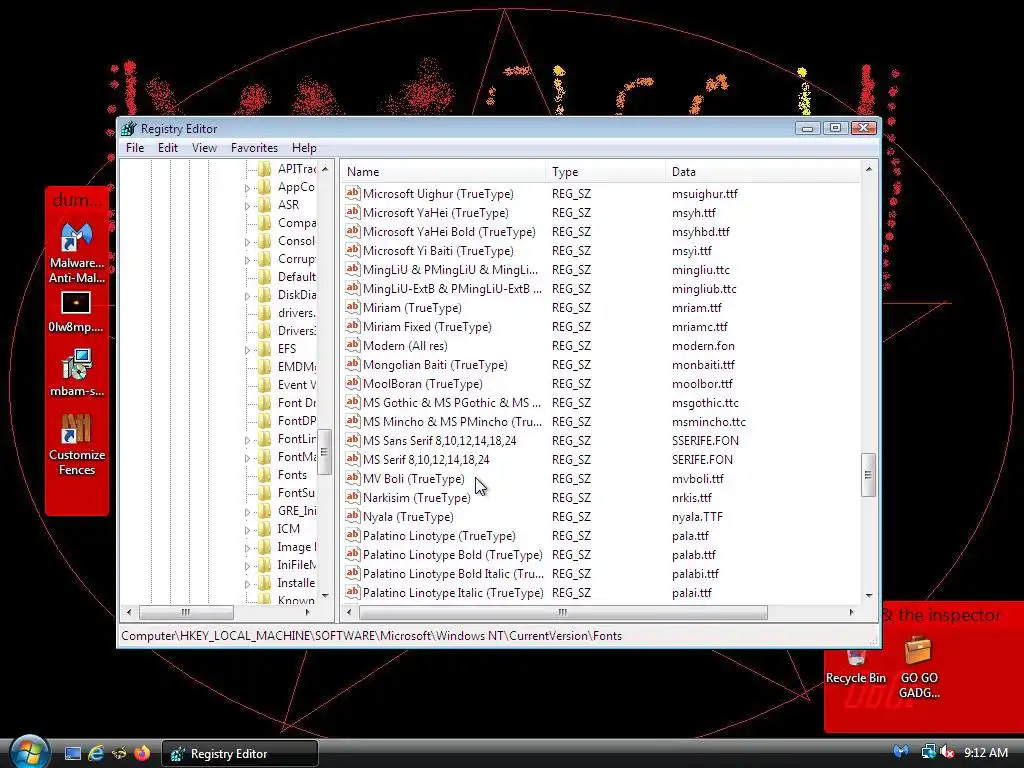Click the Registry Editor taskbar button
This screenshot has width=1024, height=768.
(x=240, y=753)
